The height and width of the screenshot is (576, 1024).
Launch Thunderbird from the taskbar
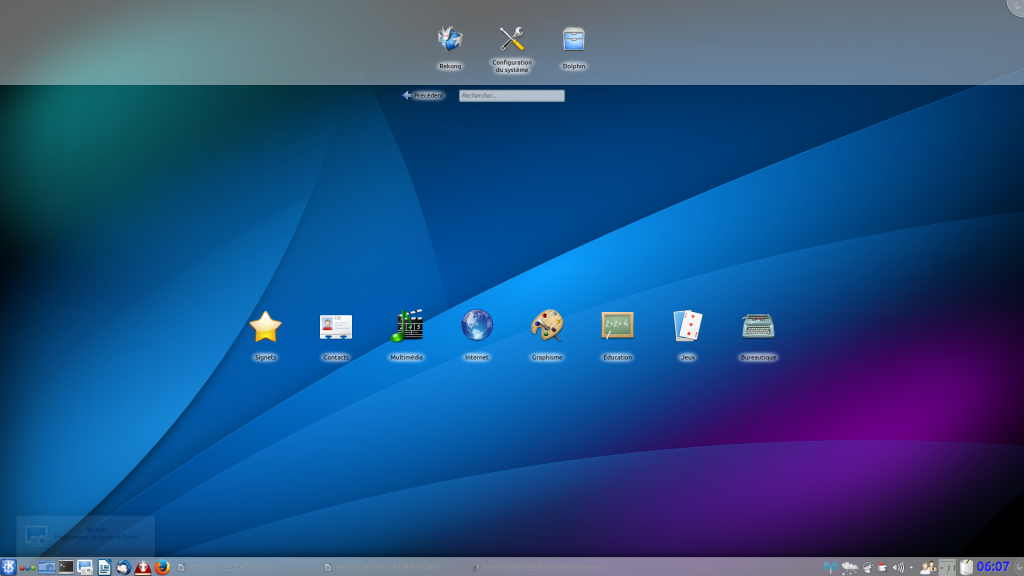point(123,567)
